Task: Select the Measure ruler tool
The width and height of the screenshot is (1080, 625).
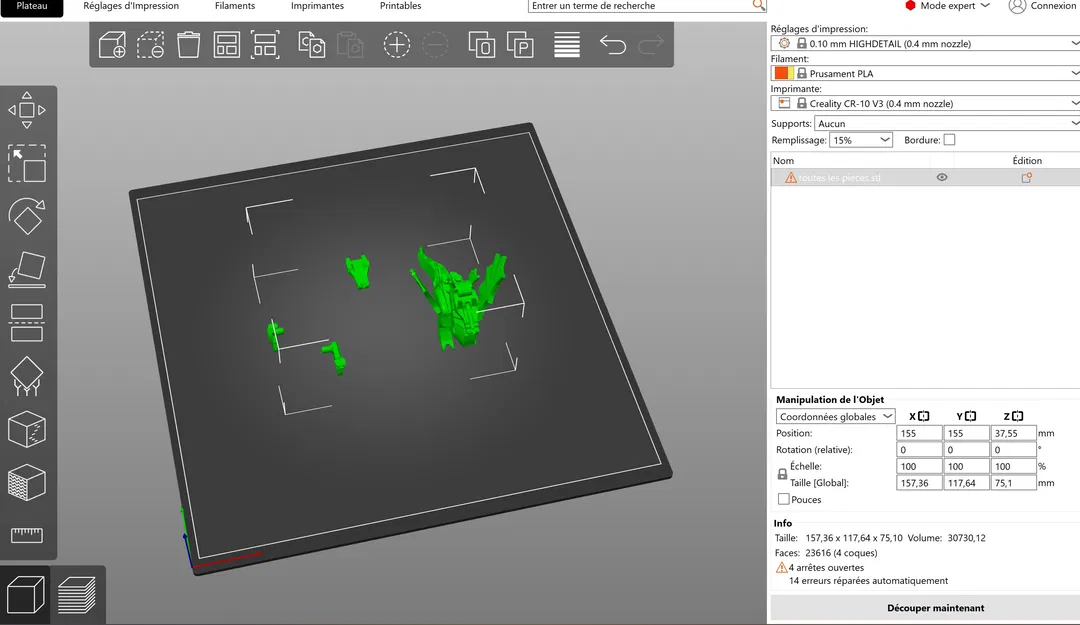Action: [27, 535]
